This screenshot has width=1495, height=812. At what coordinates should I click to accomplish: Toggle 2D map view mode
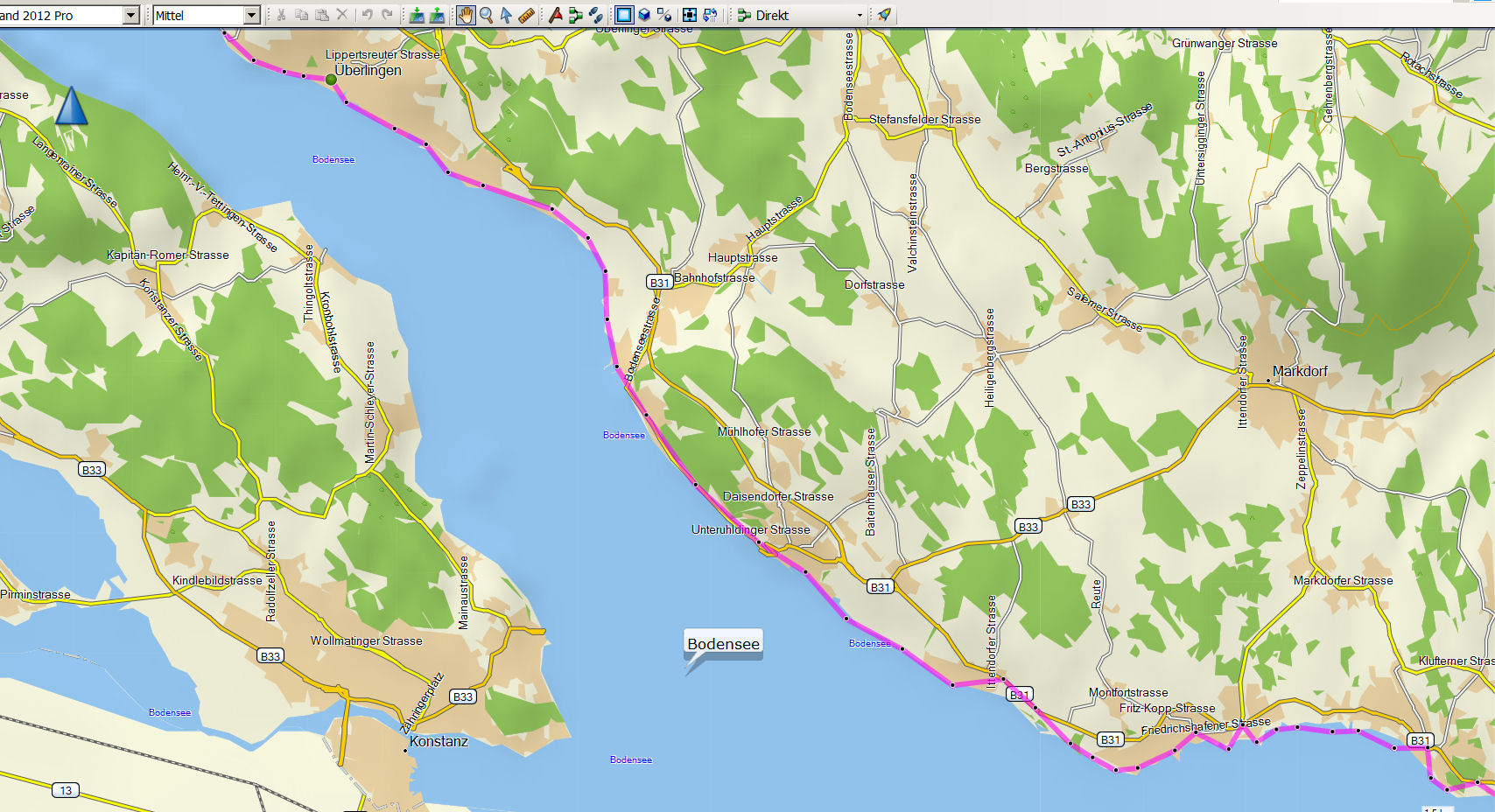tap(623, 15)
